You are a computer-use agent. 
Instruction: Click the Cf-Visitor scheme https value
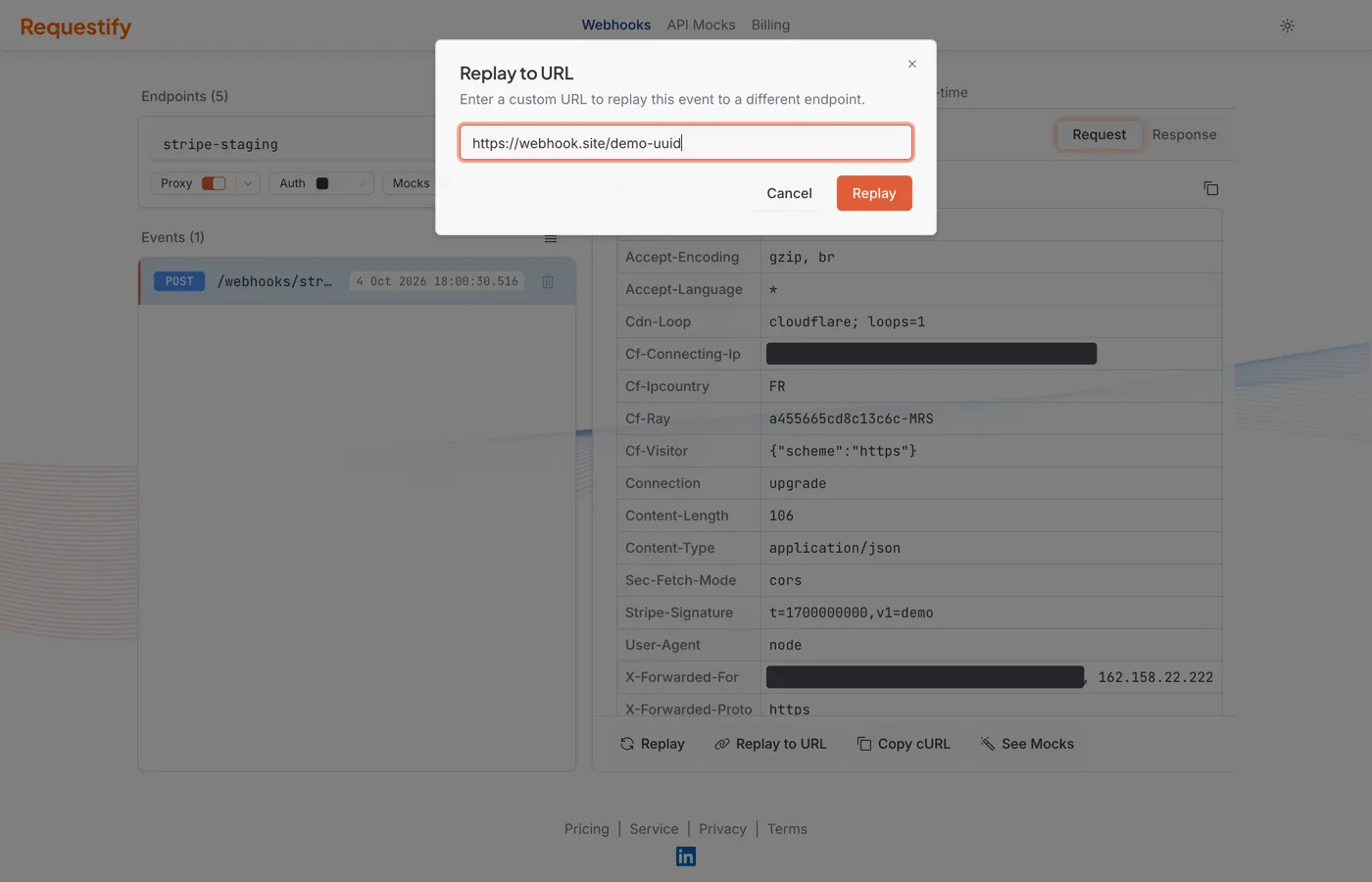coord(843,452)
